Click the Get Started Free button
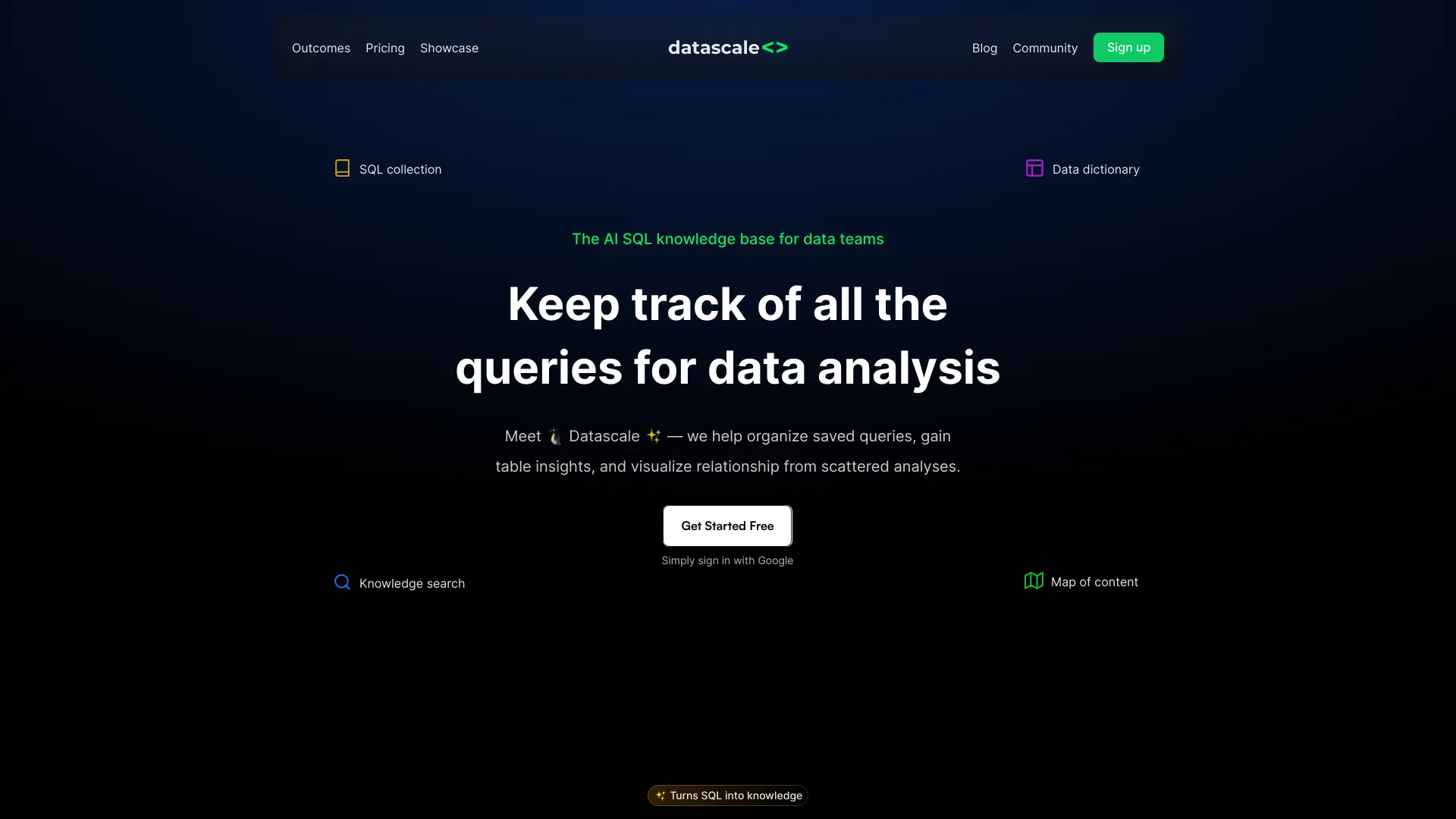 727,525
